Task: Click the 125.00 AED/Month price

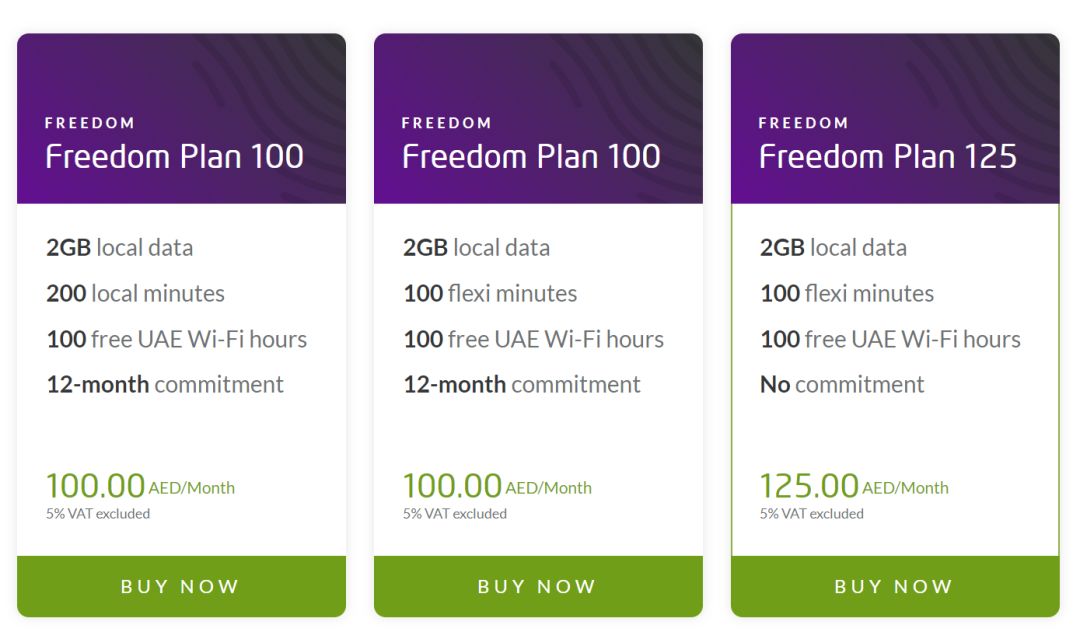Action: pos(855,487)
